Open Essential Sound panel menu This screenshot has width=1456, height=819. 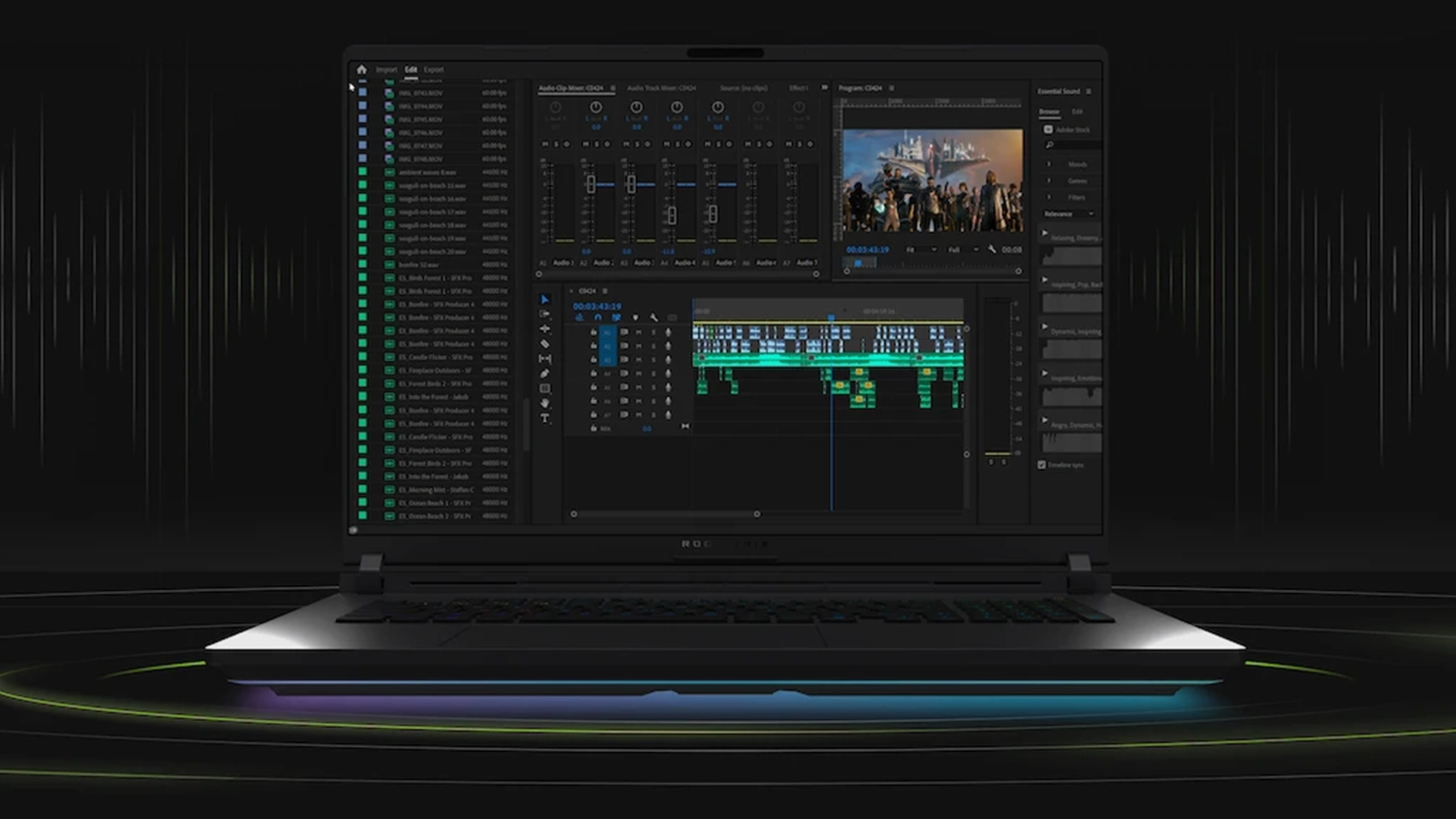point(1088,91)
